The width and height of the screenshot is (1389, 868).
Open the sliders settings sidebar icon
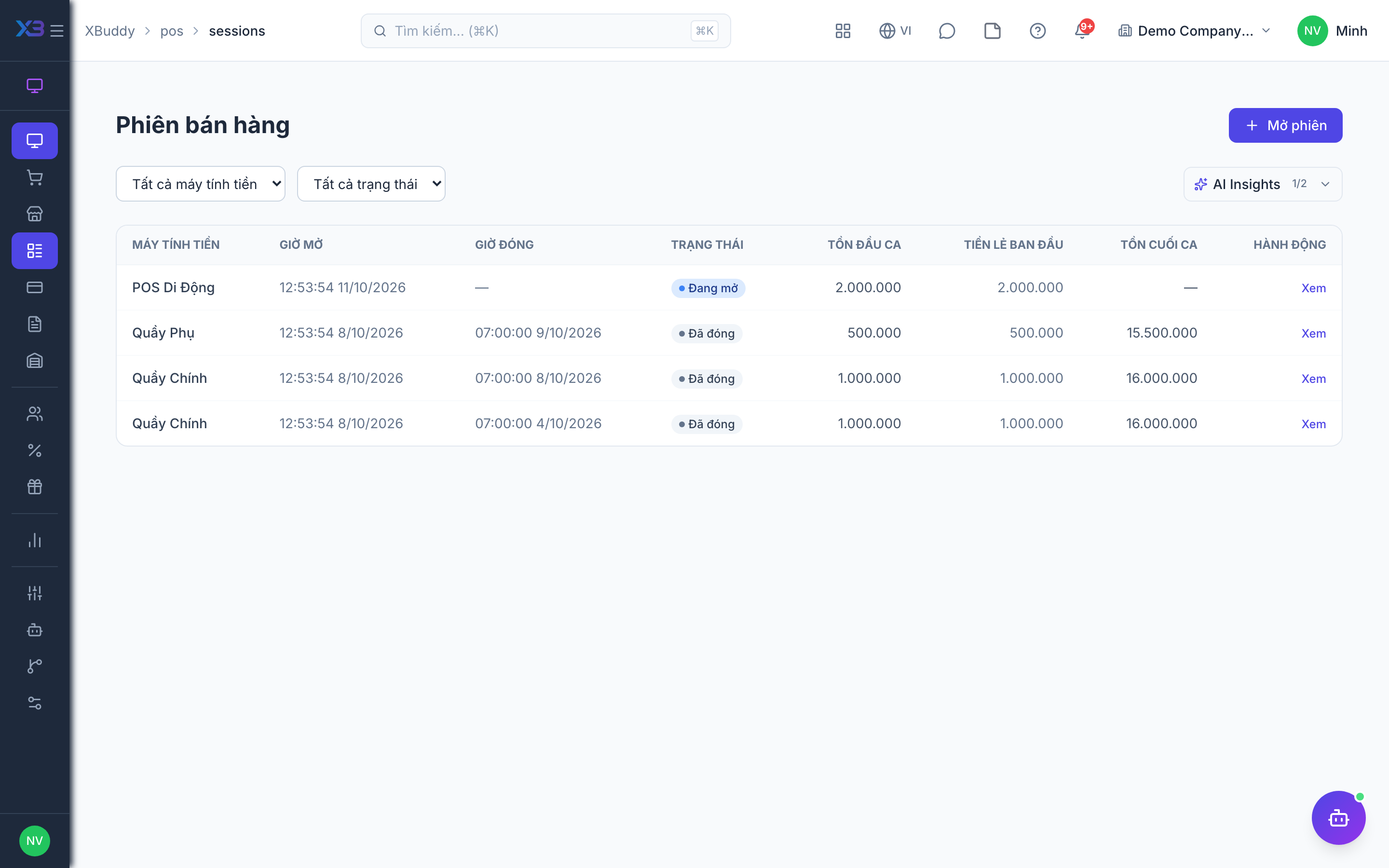click(x=34, y=593)
